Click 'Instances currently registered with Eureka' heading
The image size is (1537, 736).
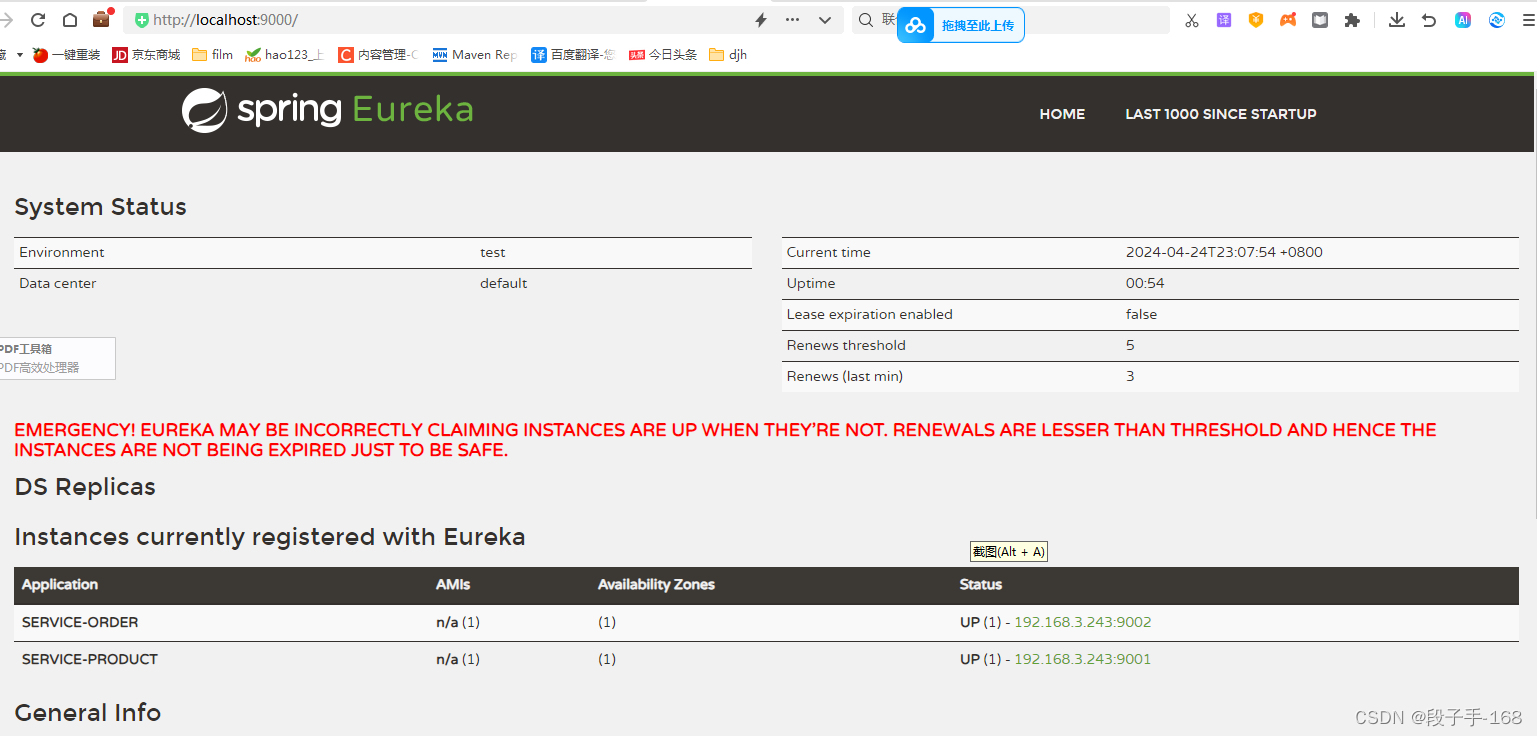(270, 537)
